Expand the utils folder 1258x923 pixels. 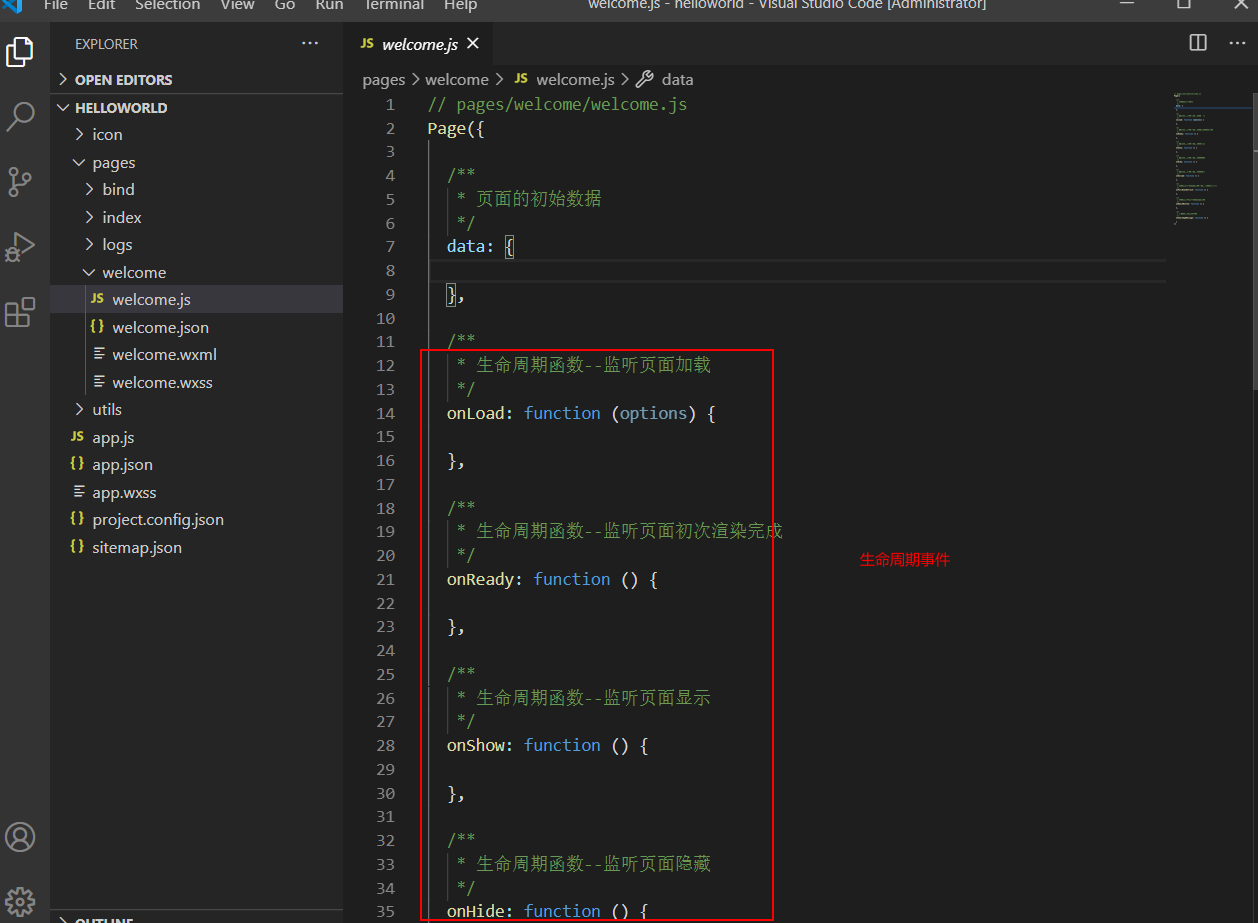point(196,409)
